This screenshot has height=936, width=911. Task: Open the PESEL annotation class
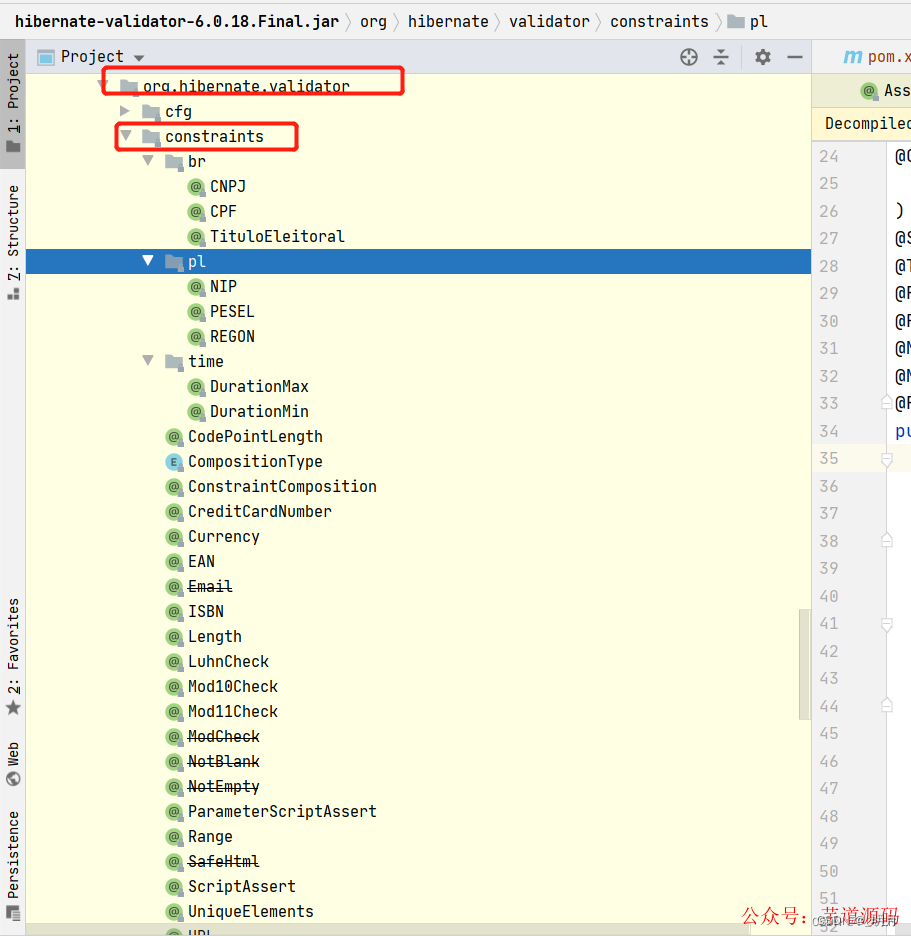[221, 312]
